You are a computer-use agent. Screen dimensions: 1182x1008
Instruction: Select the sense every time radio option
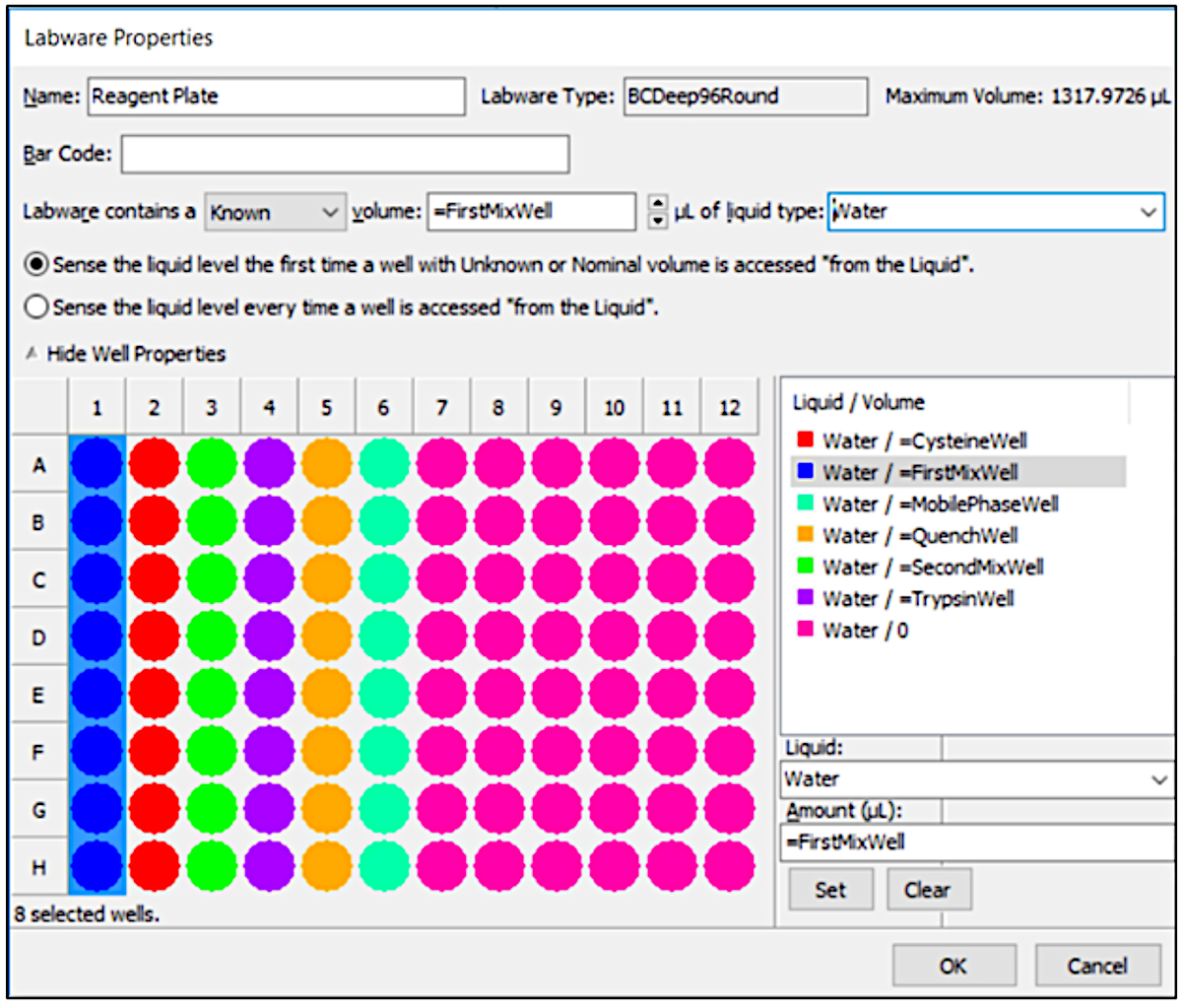(36, 307)
